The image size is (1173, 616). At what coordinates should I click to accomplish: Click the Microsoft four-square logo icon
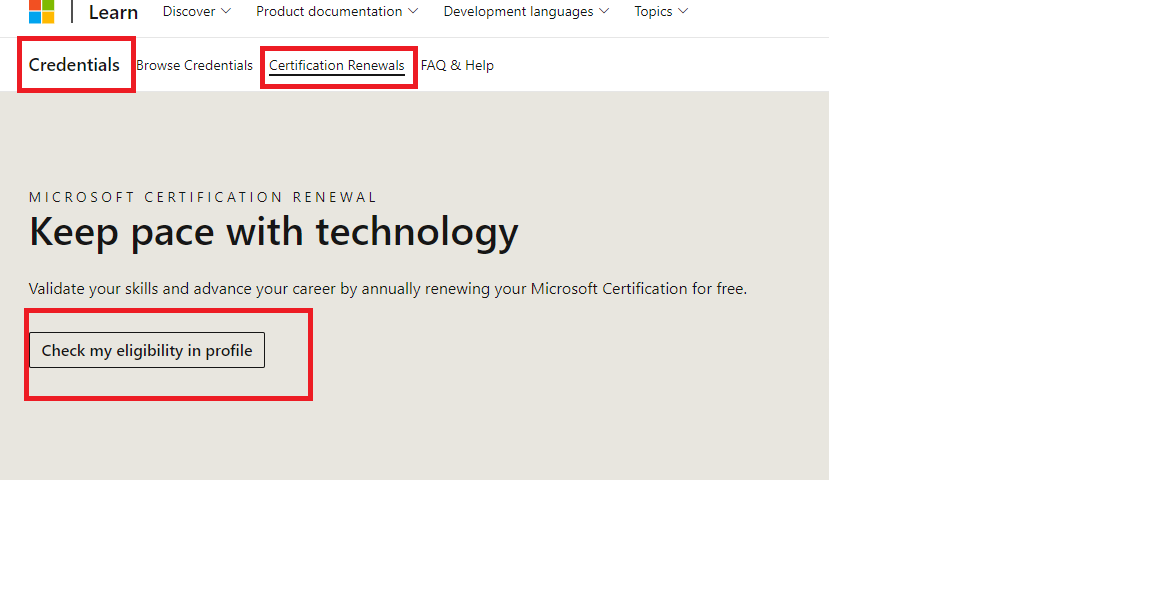click(41, 12)
